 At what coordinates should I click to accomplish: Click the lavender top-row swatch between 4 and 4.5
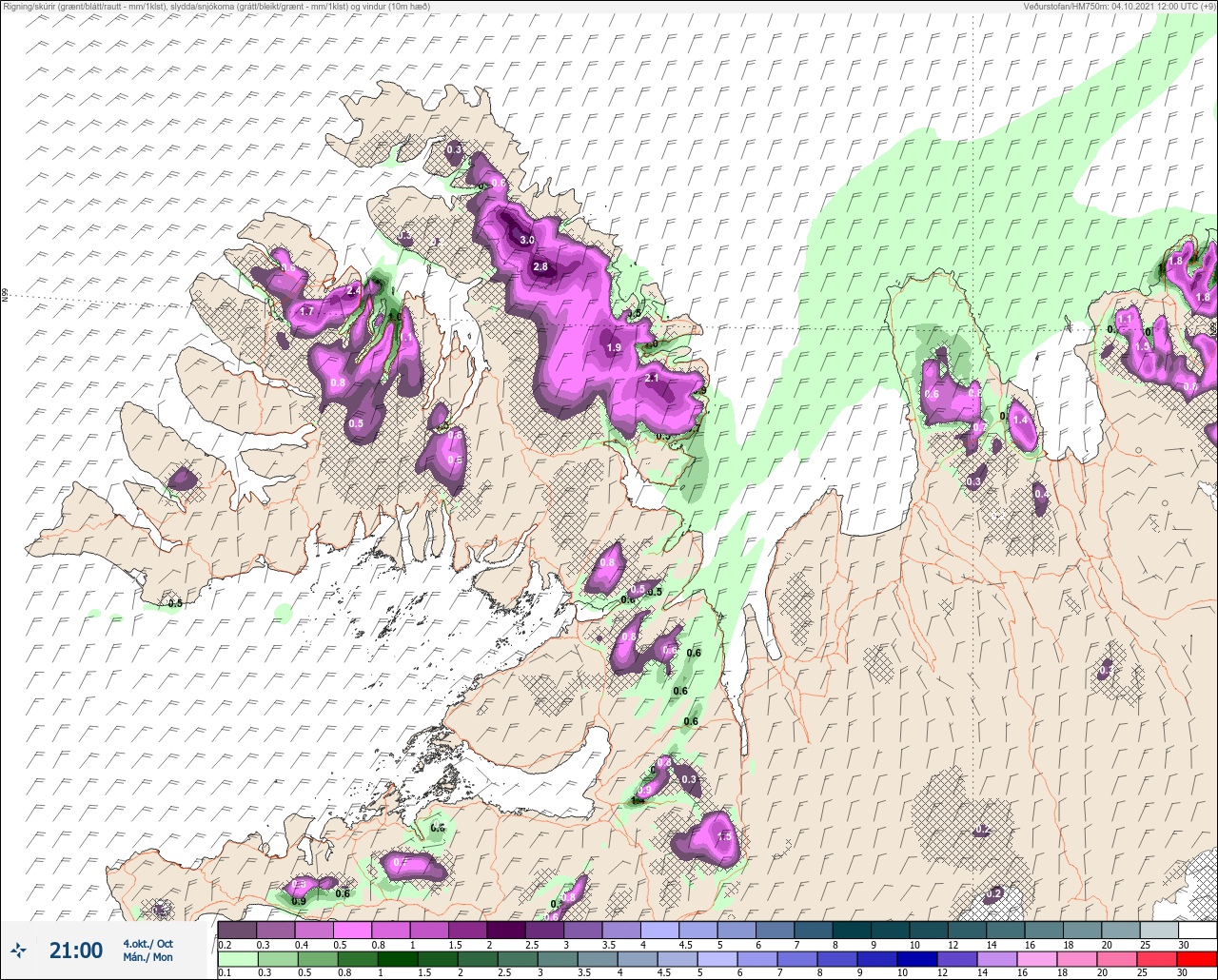(x=658, y=931)
